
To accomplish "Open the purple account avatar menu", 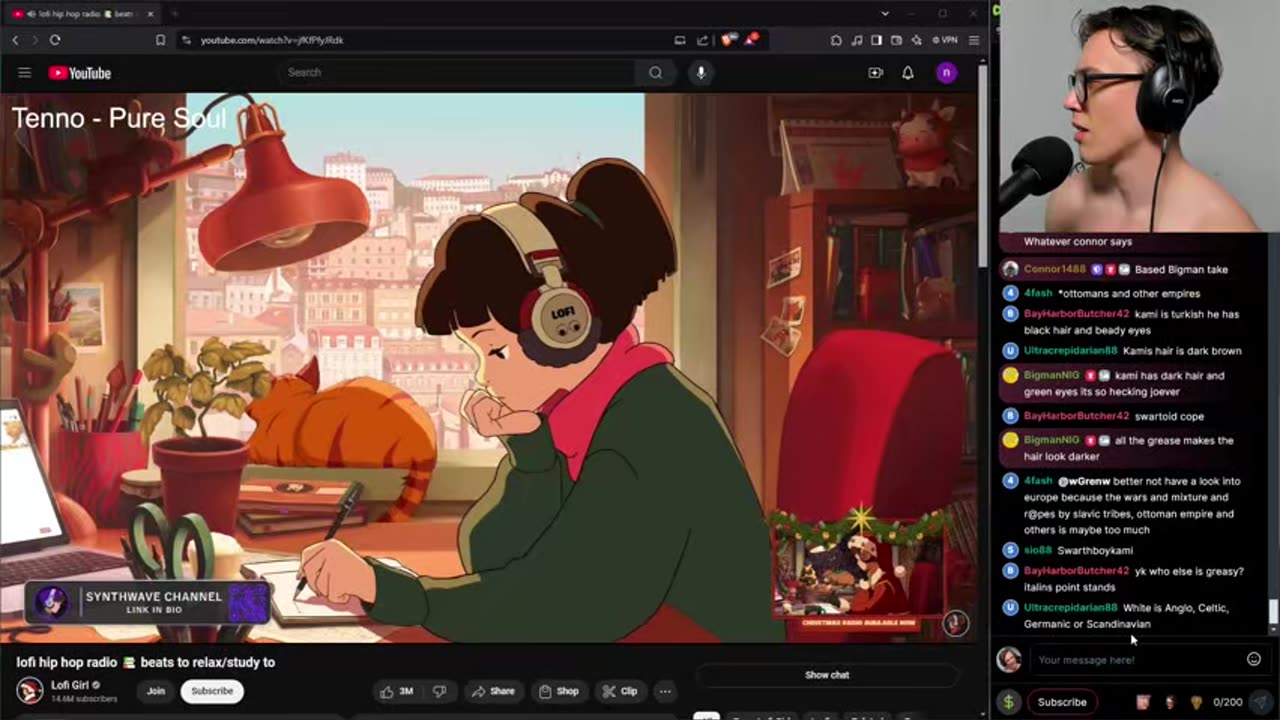I will [x=946, y=72].
